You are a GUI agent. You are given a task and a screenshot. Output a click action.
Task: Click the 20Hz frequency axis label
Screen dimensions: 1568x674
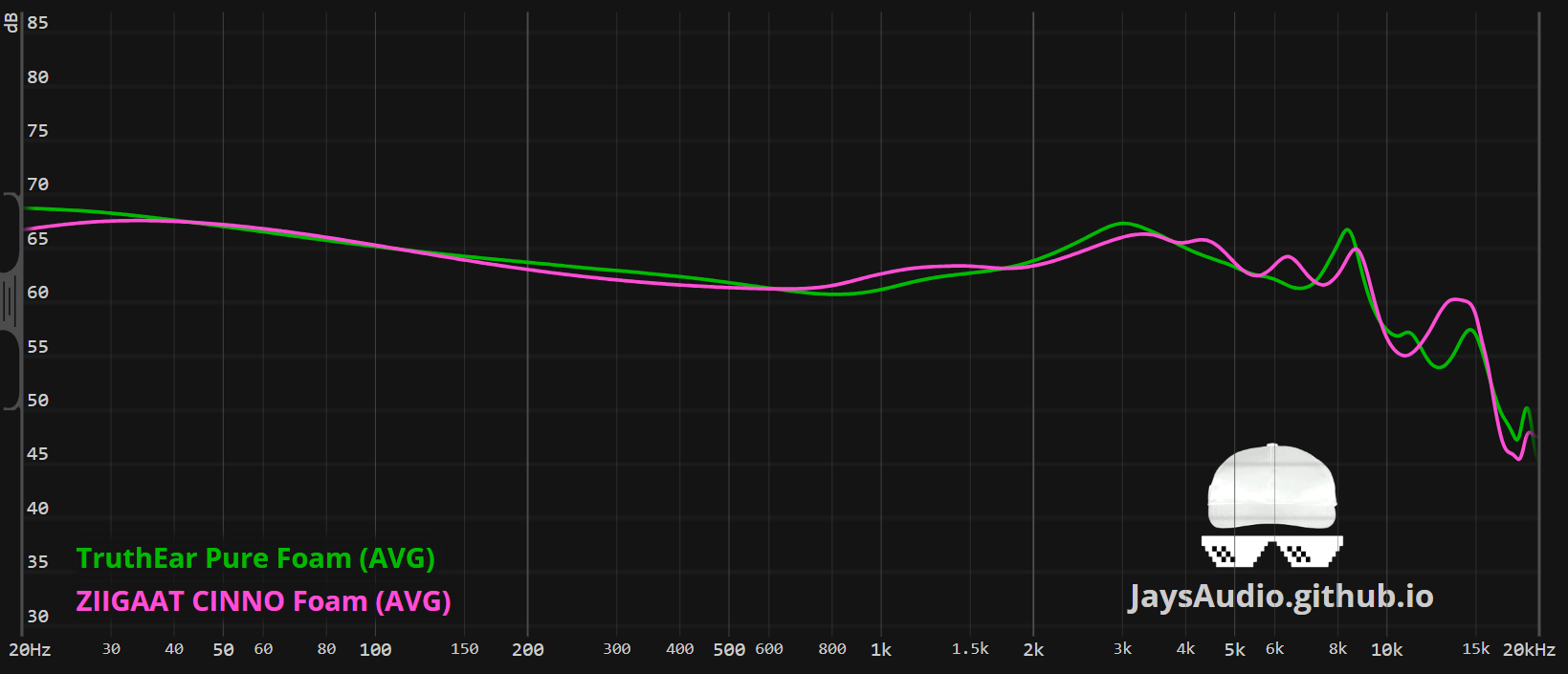tap(30, 650)
